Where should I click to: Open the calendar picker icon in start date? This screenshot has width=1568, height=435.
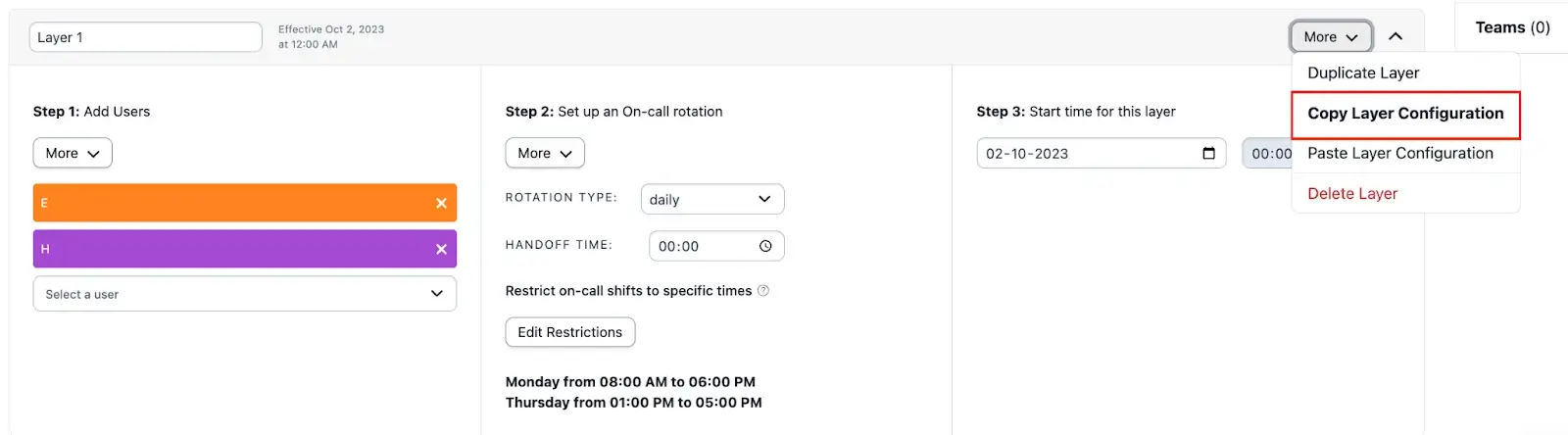[x=1208, y=153]
